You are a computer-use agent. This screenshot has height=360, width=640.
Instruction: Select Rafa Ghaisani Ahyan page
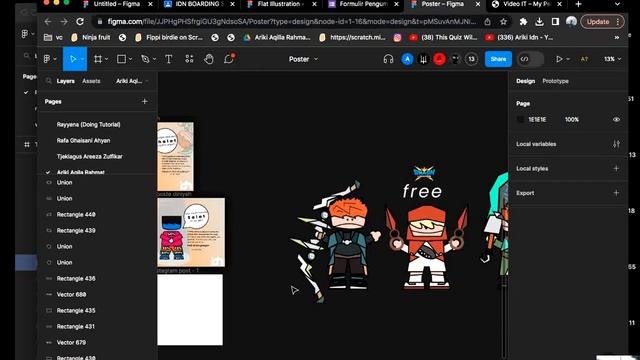click(83, 140)
